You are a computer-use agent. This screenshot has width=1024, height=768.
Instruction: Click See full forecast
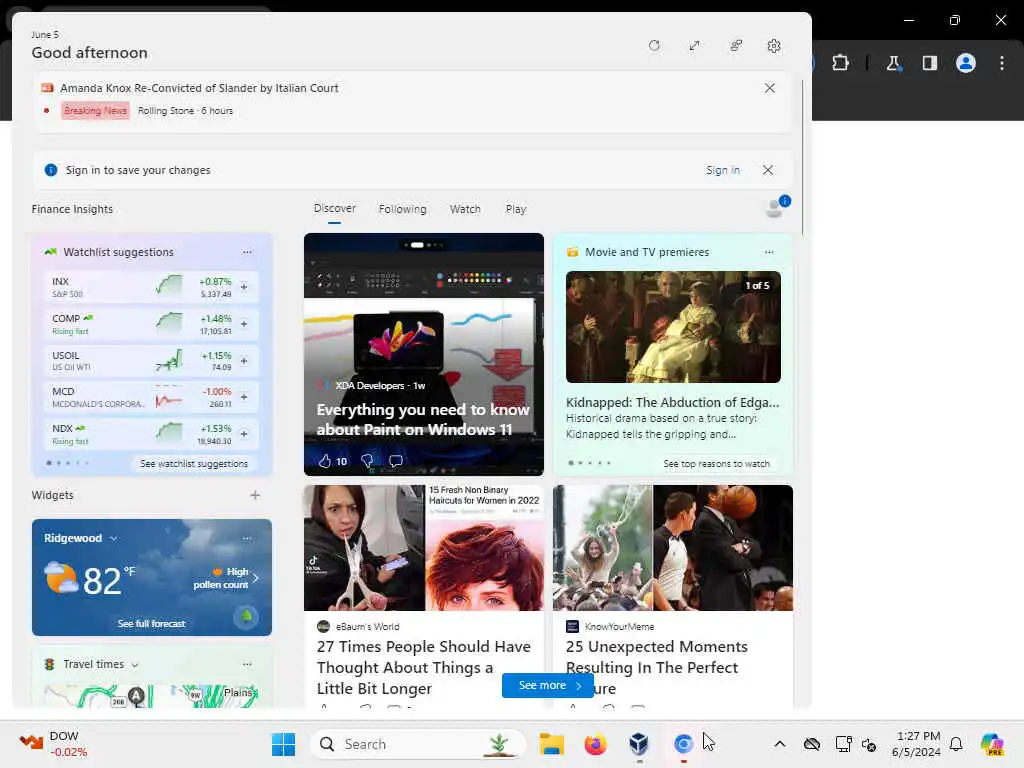point(152,624)
